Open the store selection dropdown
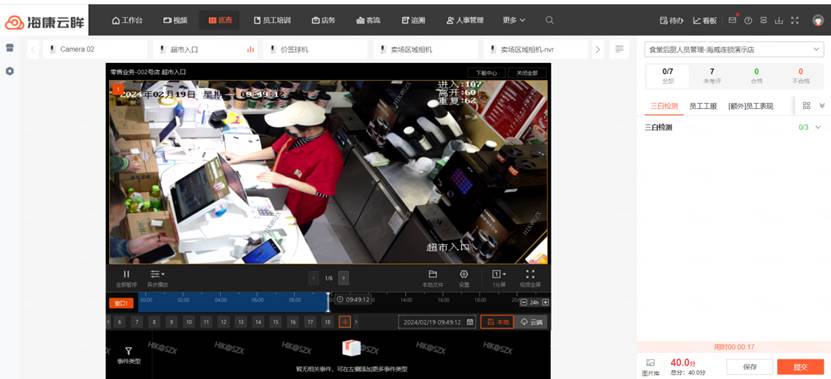 [733, 49]
